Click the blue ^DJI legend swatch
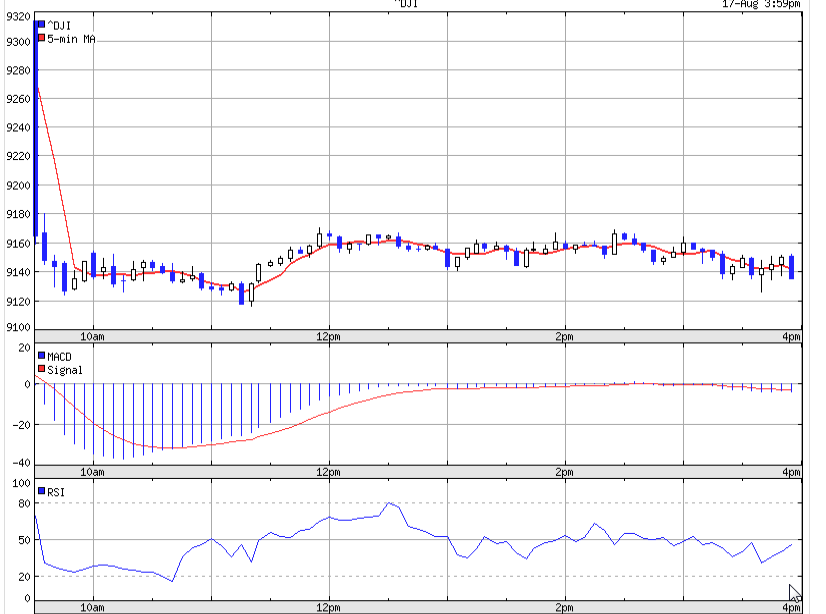This screenshot has height=614, width=826. (x=42, y=24)
